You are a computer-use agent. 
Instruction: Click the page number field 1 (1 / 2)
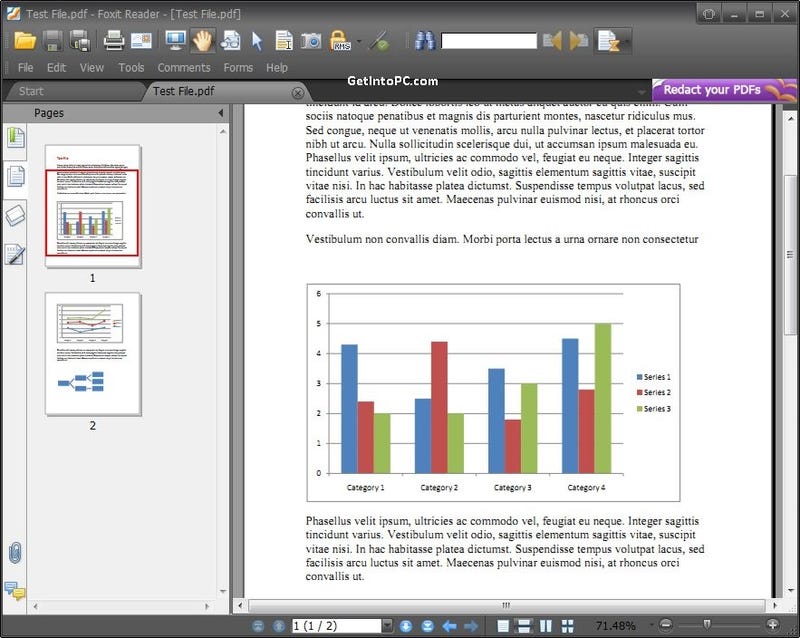pyautogui.click(x=336, y=626)
